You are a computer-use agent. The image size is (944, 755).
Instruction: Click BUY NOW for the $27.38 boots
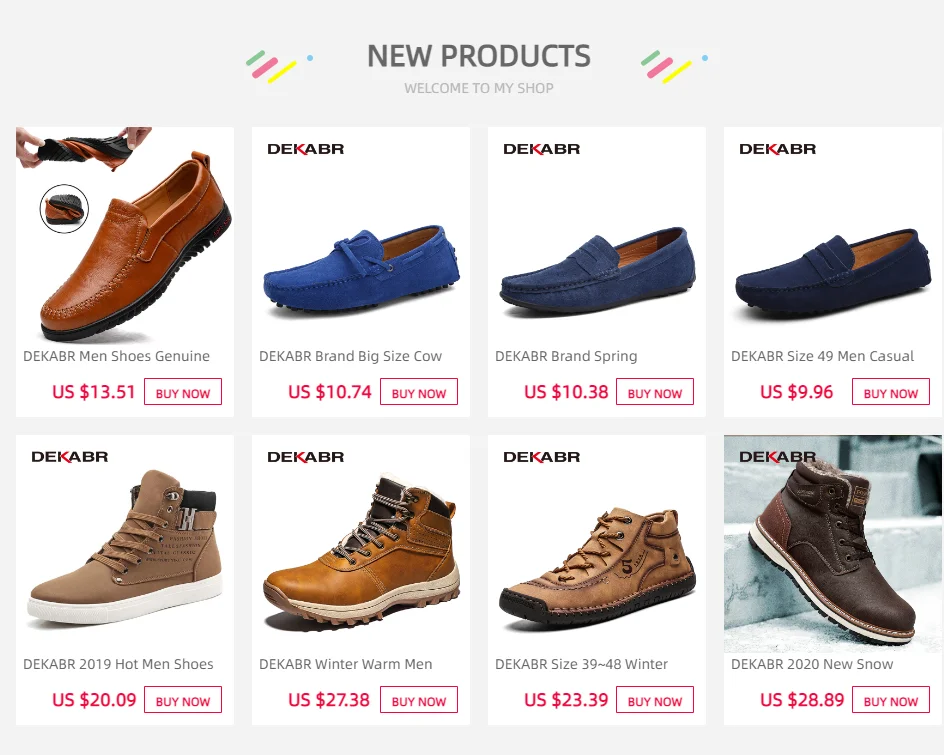pos(419,700)
